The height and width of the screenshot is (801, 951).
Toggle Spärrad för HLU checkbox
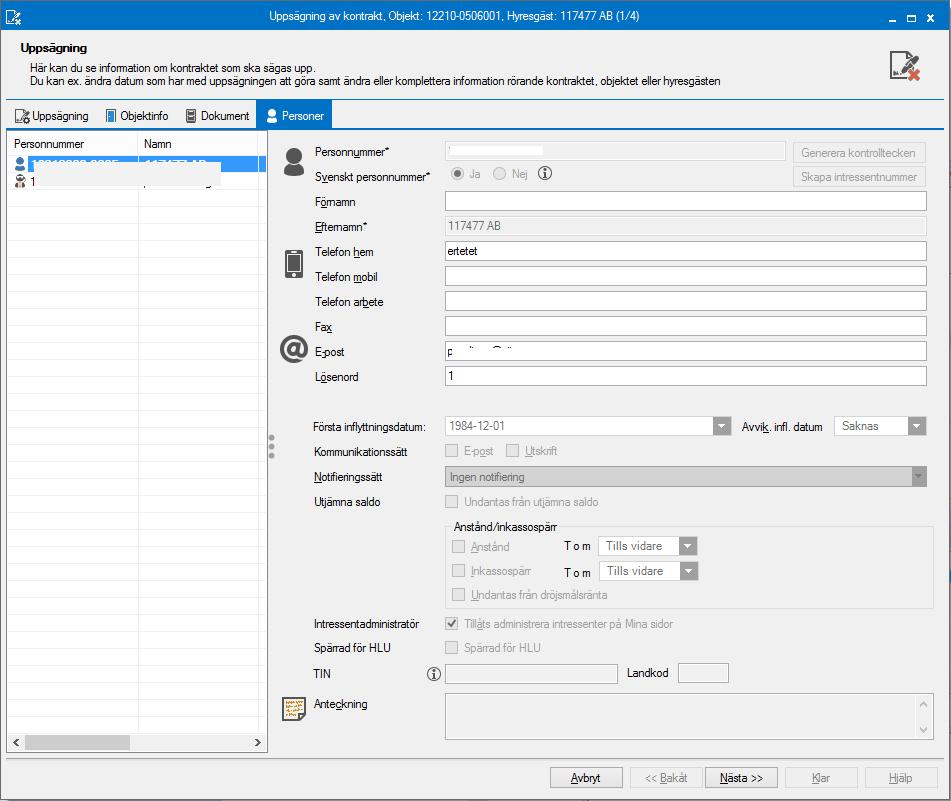pyautogui.click(x=451, y=648)
